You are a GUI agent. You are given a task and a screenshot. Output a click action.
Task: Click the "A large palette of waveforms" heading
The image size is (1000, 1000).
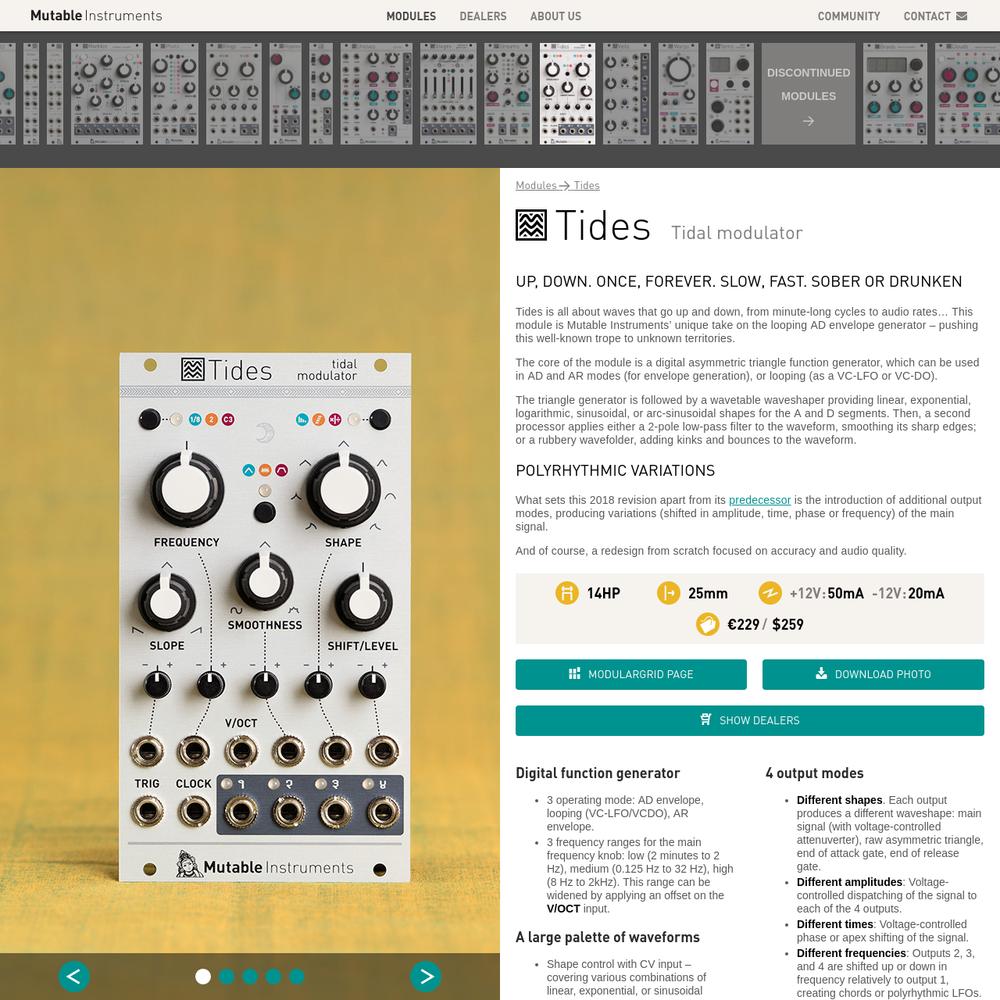(x=608, y=937)
